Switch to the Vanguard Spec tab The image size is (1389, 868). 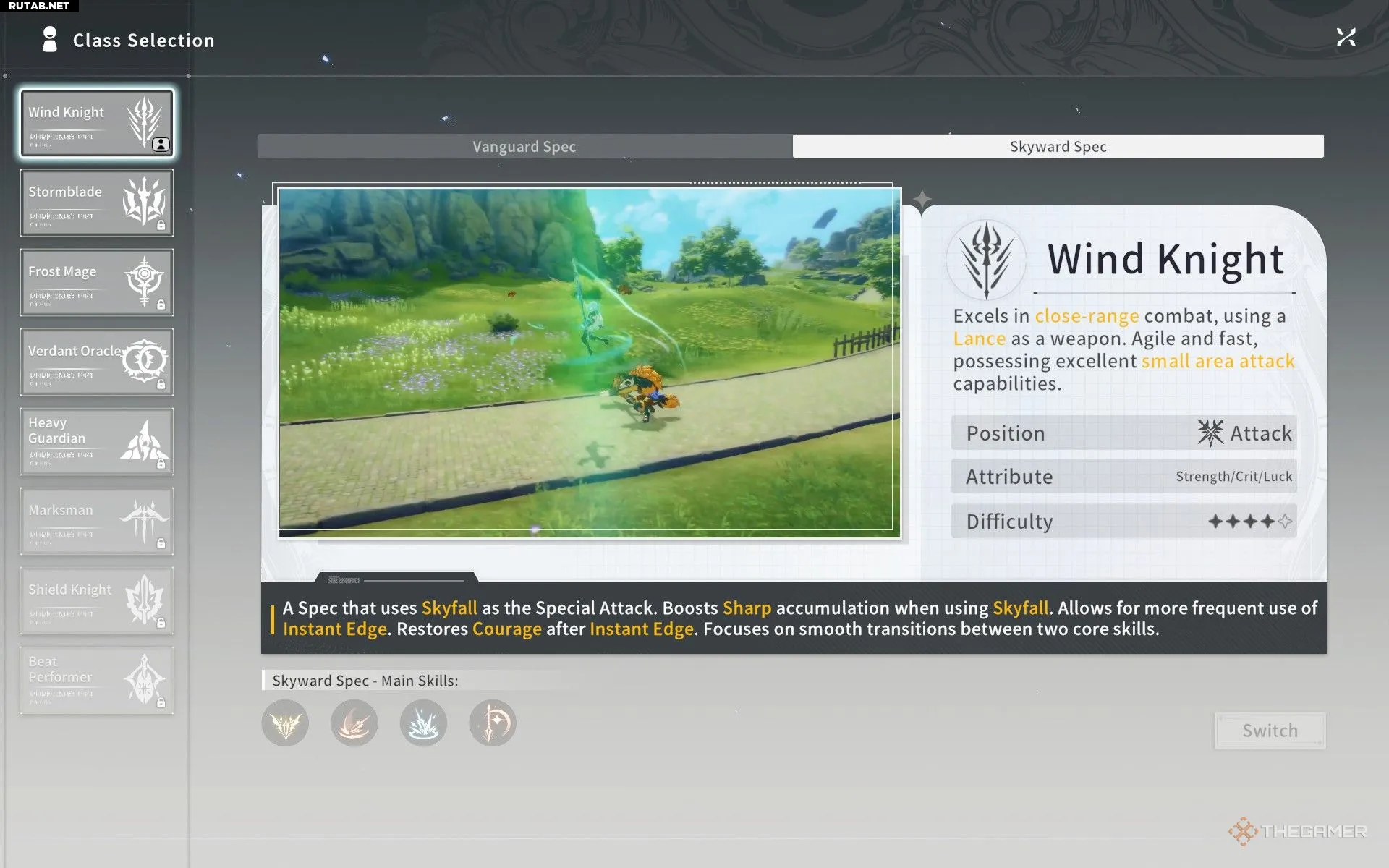click(x=524, y=146)
